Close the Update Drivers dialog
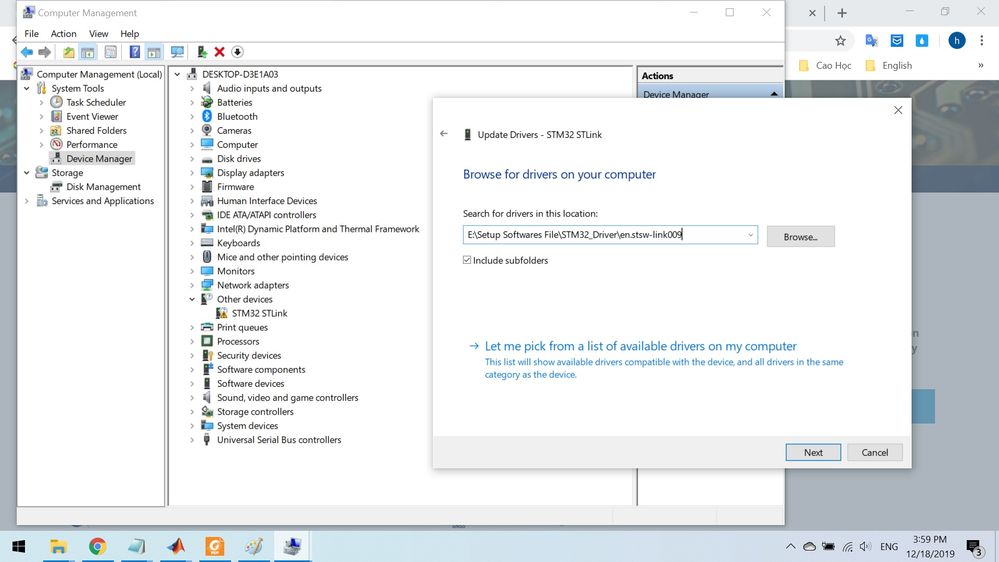 pos(898,110)
